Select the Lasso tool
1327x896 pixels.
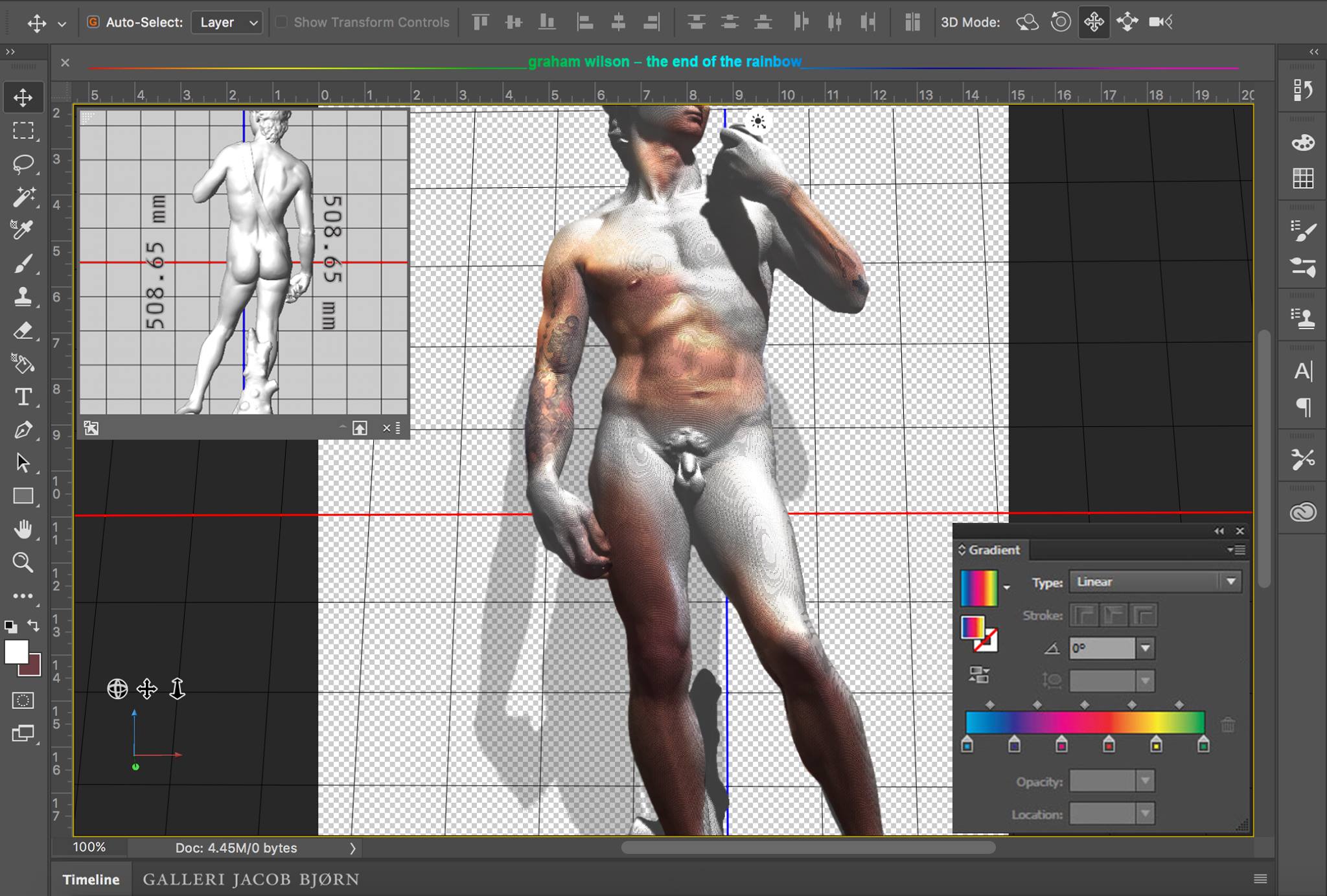click(23, 163)
